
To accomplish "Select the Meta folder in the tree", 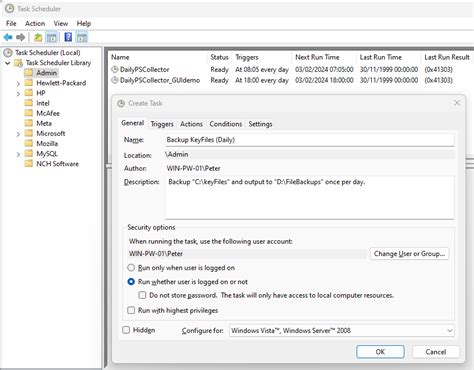I will point(44,123).
